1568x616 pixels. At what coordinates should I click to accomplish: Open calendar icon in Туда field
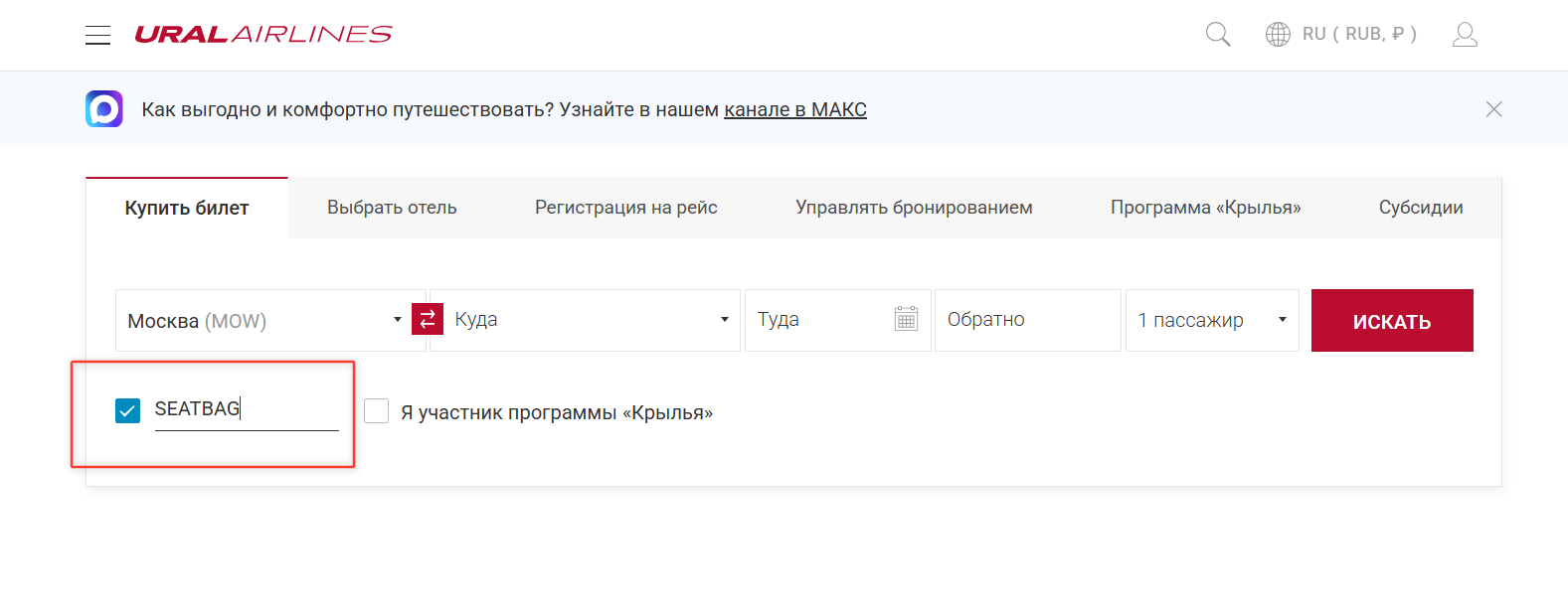pyautogui.click(x=906, y=319)
